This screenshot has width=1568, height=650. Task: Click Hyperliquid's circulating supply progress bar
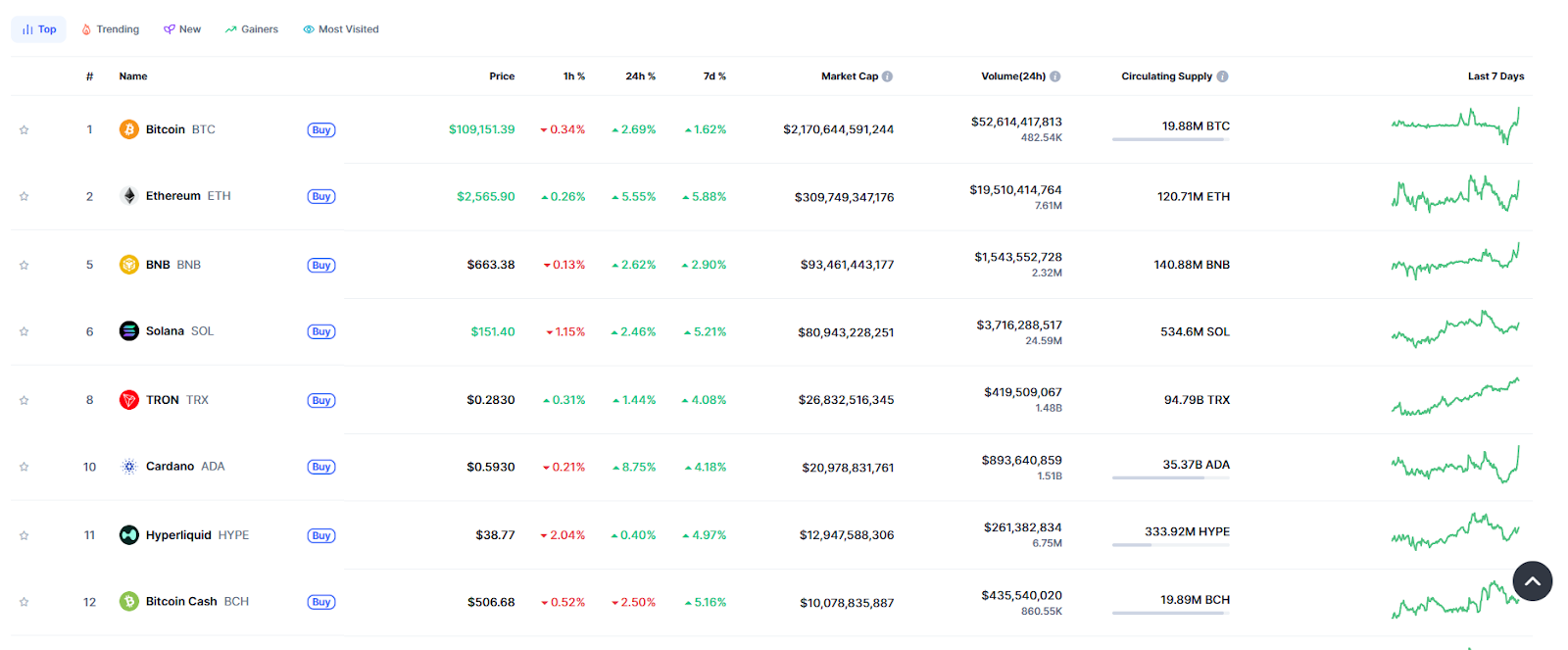(1171, 546)
